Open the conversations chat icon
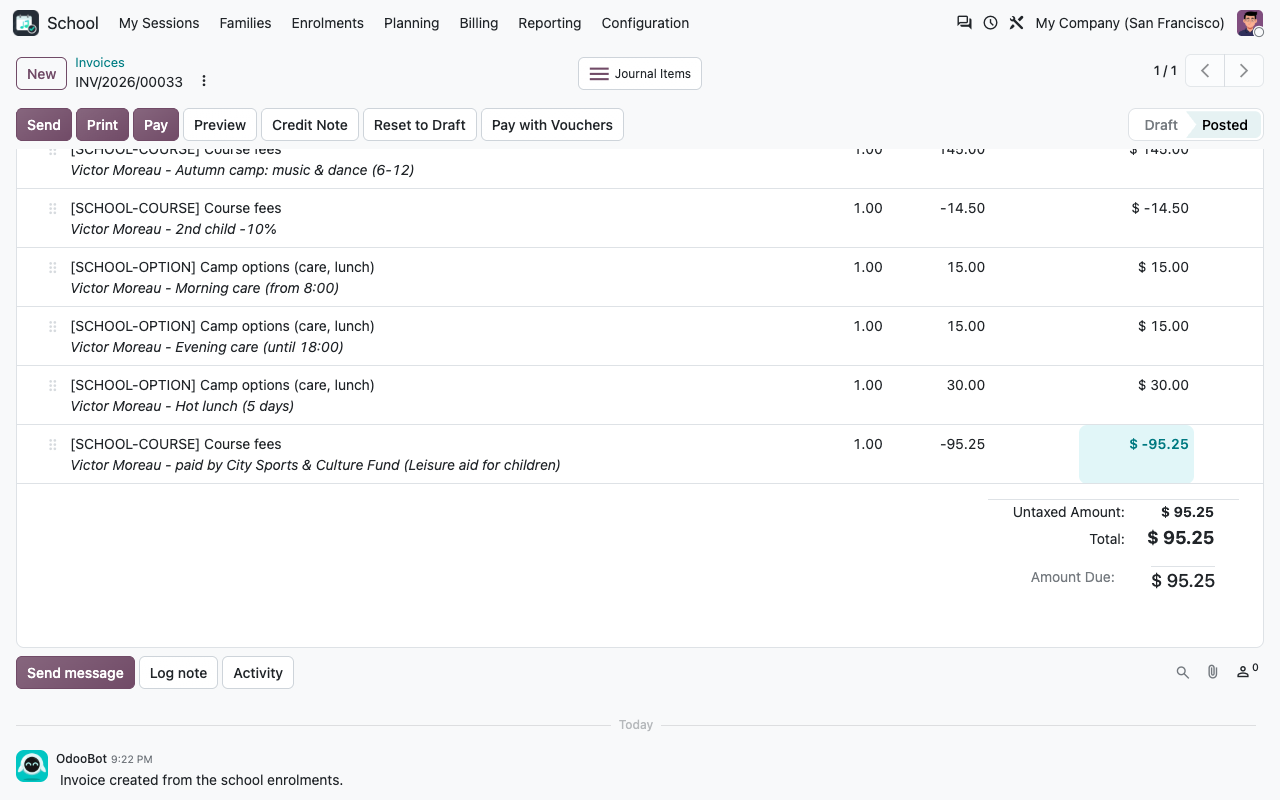 (x=964, y=23)
